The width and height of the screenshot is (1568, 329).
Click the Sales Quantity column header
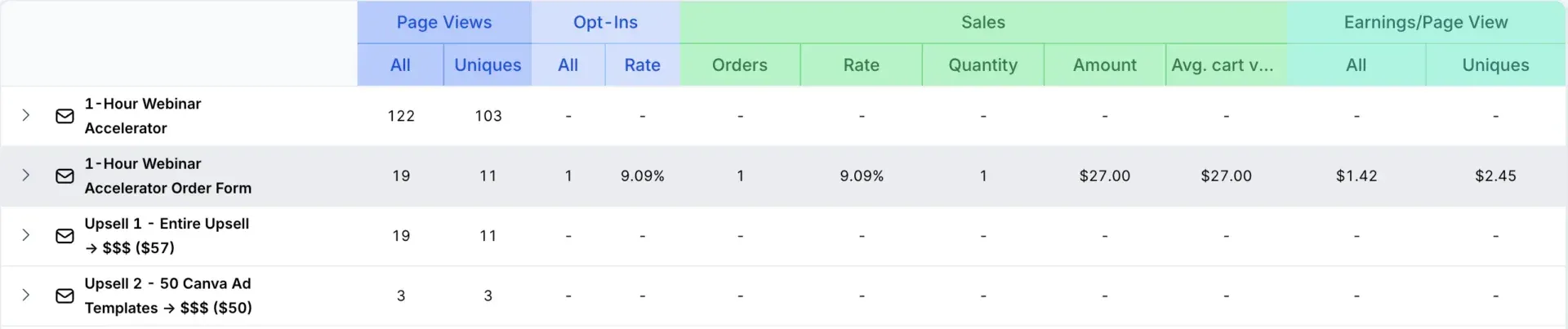[x=982, y=65]
